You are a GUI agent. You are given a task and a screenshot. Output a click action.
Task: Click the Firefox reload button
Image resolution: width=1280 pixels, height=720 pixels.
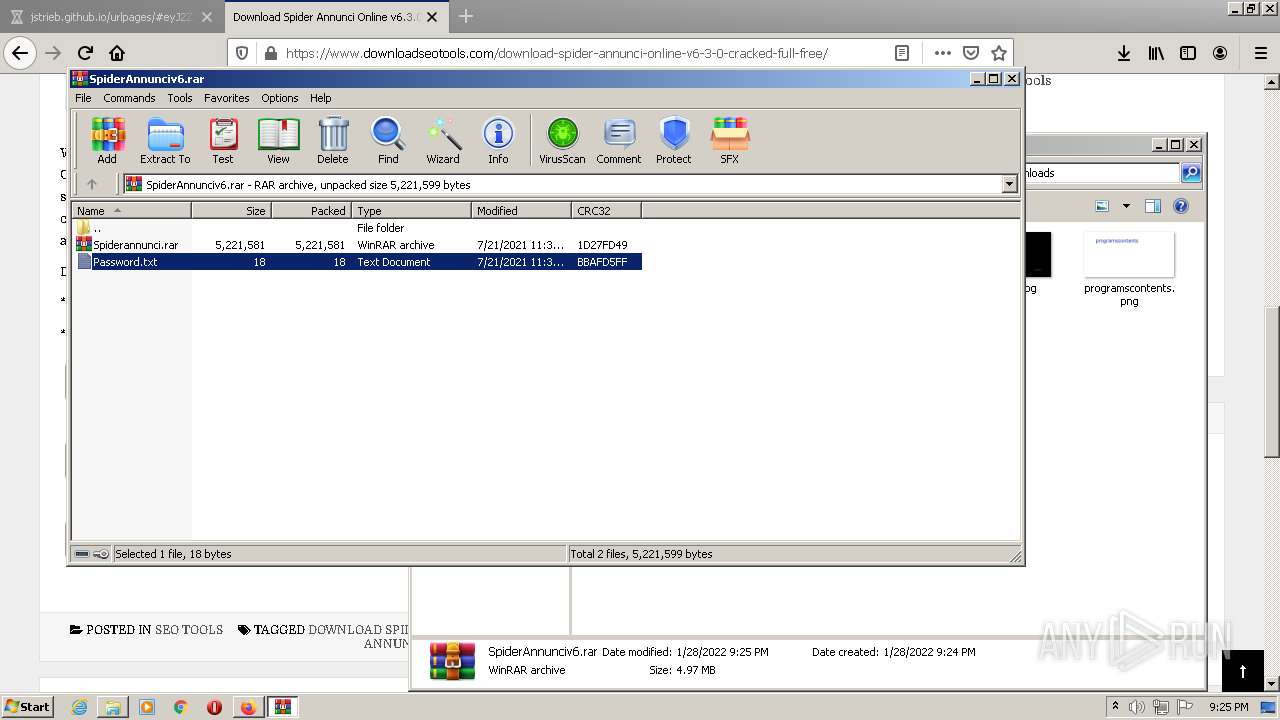tap(85, 53)
